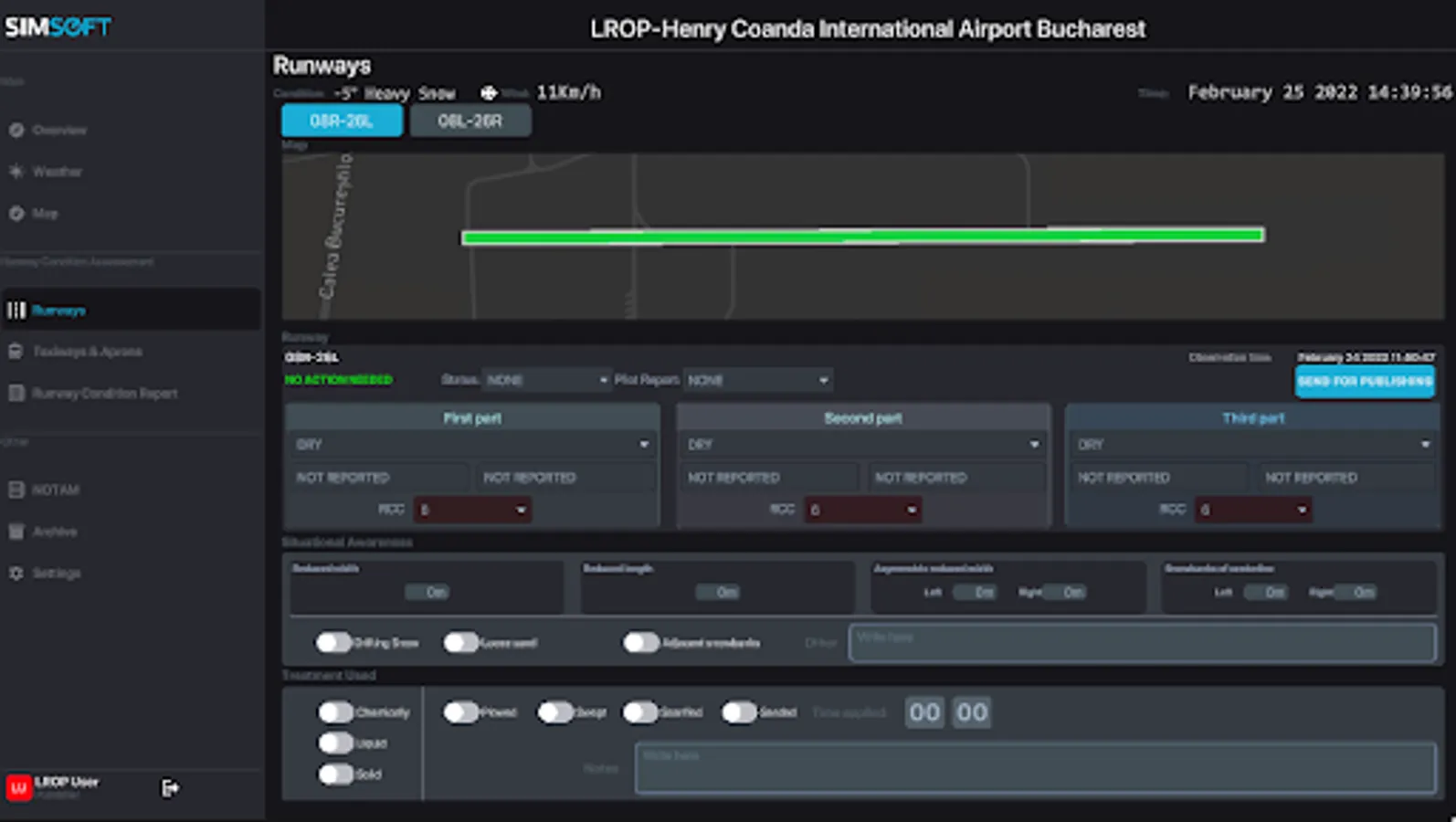Viewport: 1456px width, 822px height.
Task: Click the 11Km/h wind speed value
Action: [x=569, y=92]
